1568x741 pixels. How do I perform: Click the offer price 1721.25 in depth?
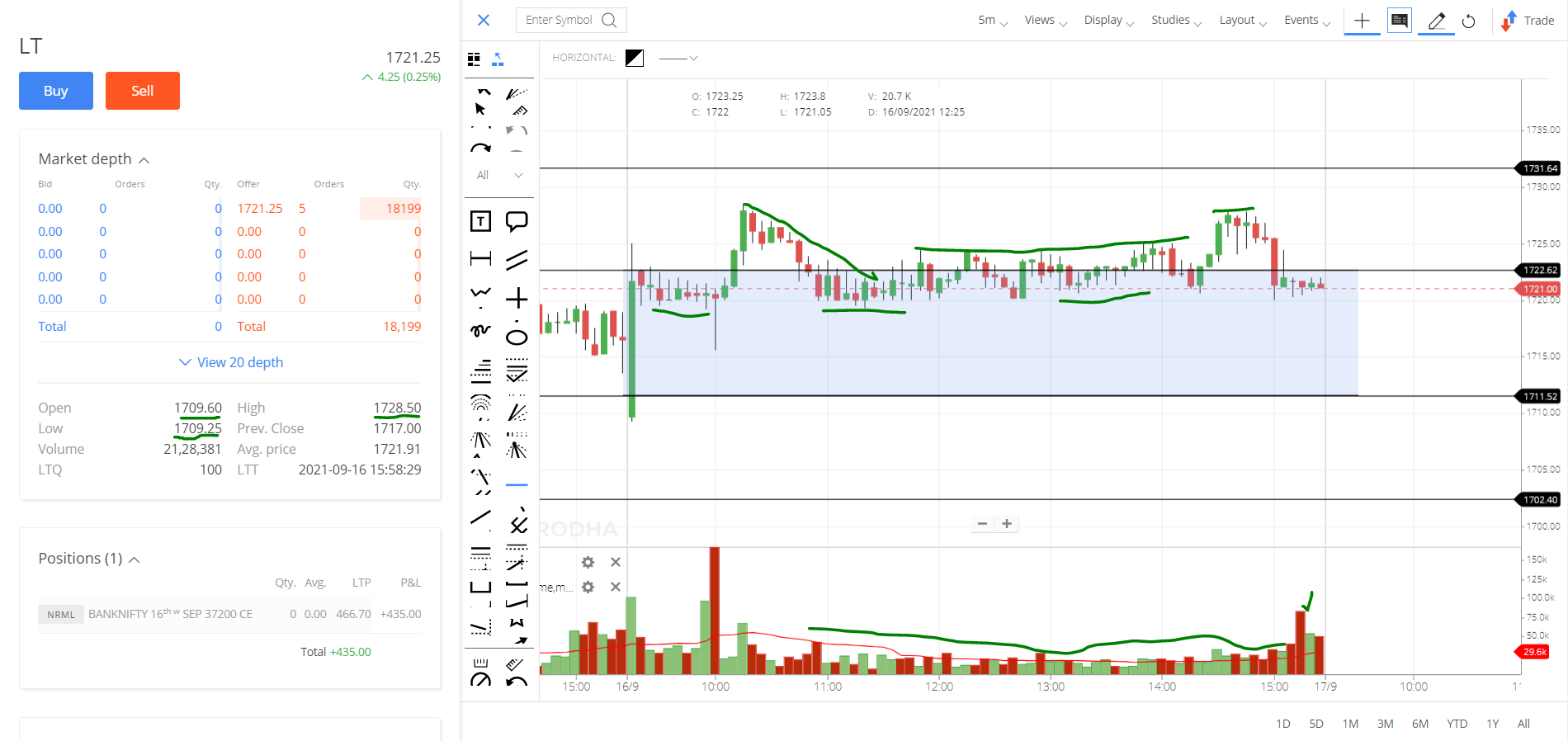coord(260,209)
